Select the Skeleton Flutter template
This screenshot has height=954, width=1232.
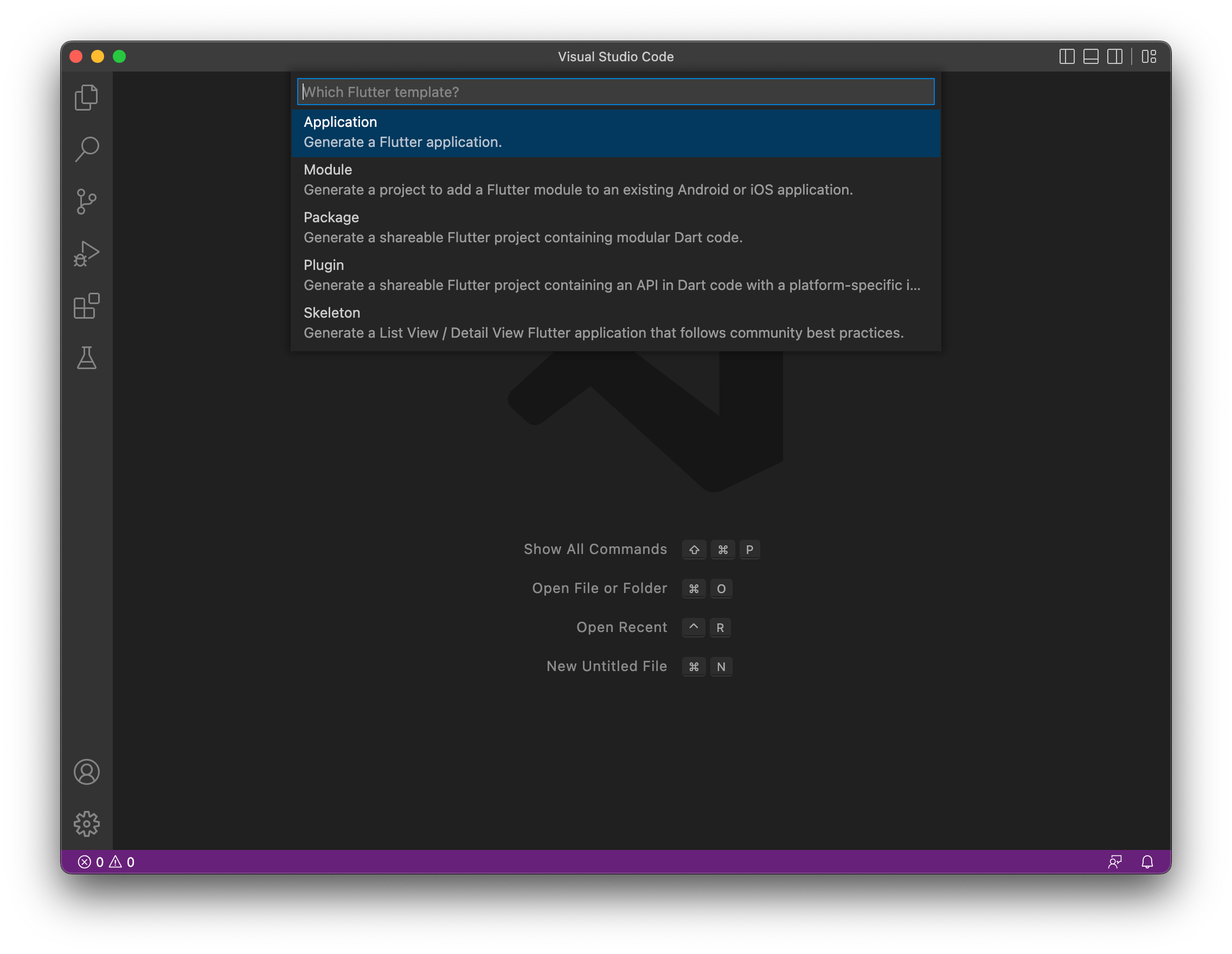pos(615,322)
